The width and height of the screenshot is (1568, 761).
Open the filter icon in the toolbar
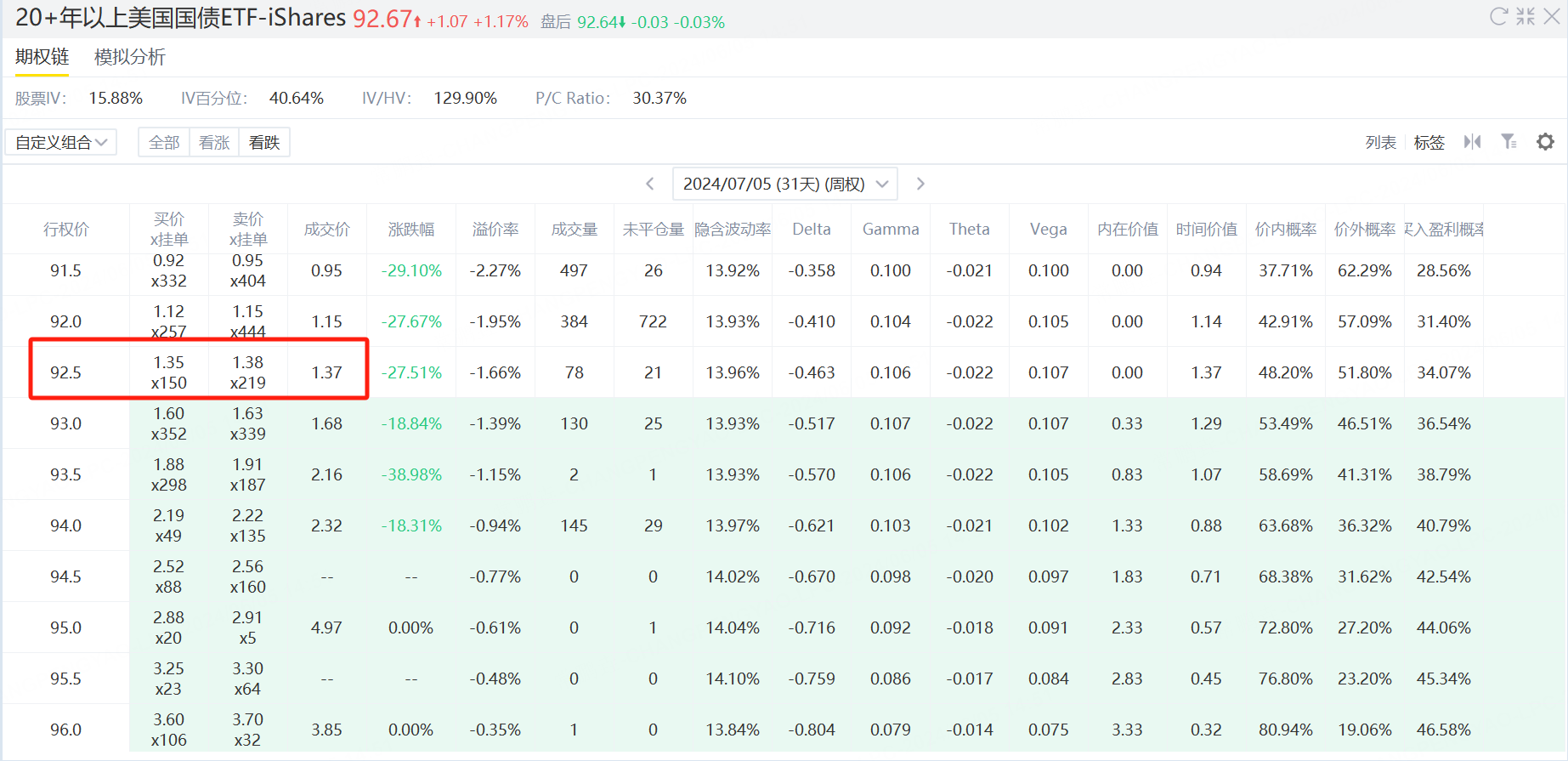[1509, 142]
